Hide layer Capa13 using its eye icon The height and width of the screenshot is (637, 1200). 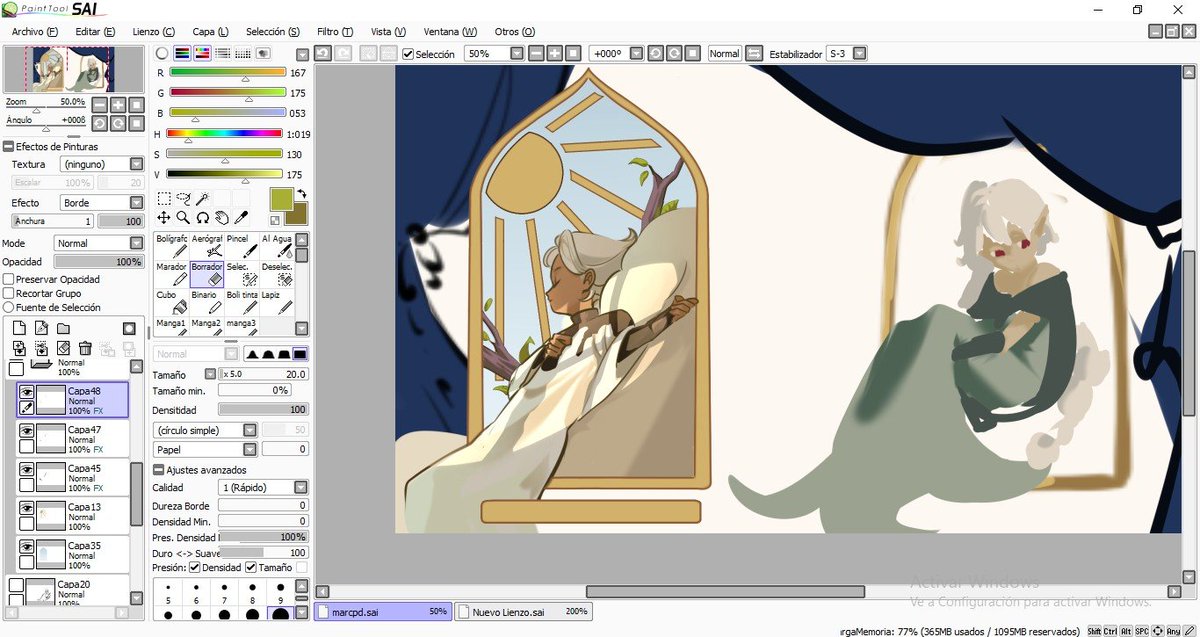click(27, 508)
